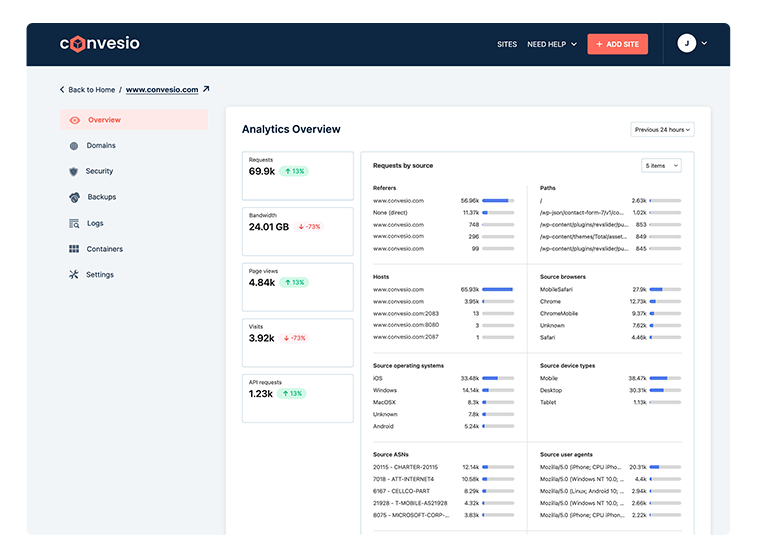Click the Requests by source heading
Viewport: 758px width, 554px height.
tap(403, 166)
